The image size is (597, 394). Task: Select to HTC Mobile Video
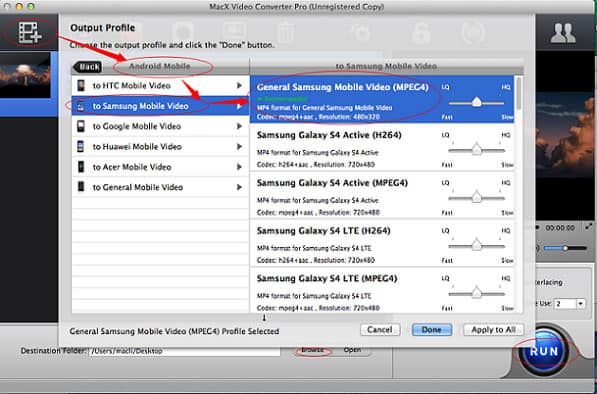(160, 86)
